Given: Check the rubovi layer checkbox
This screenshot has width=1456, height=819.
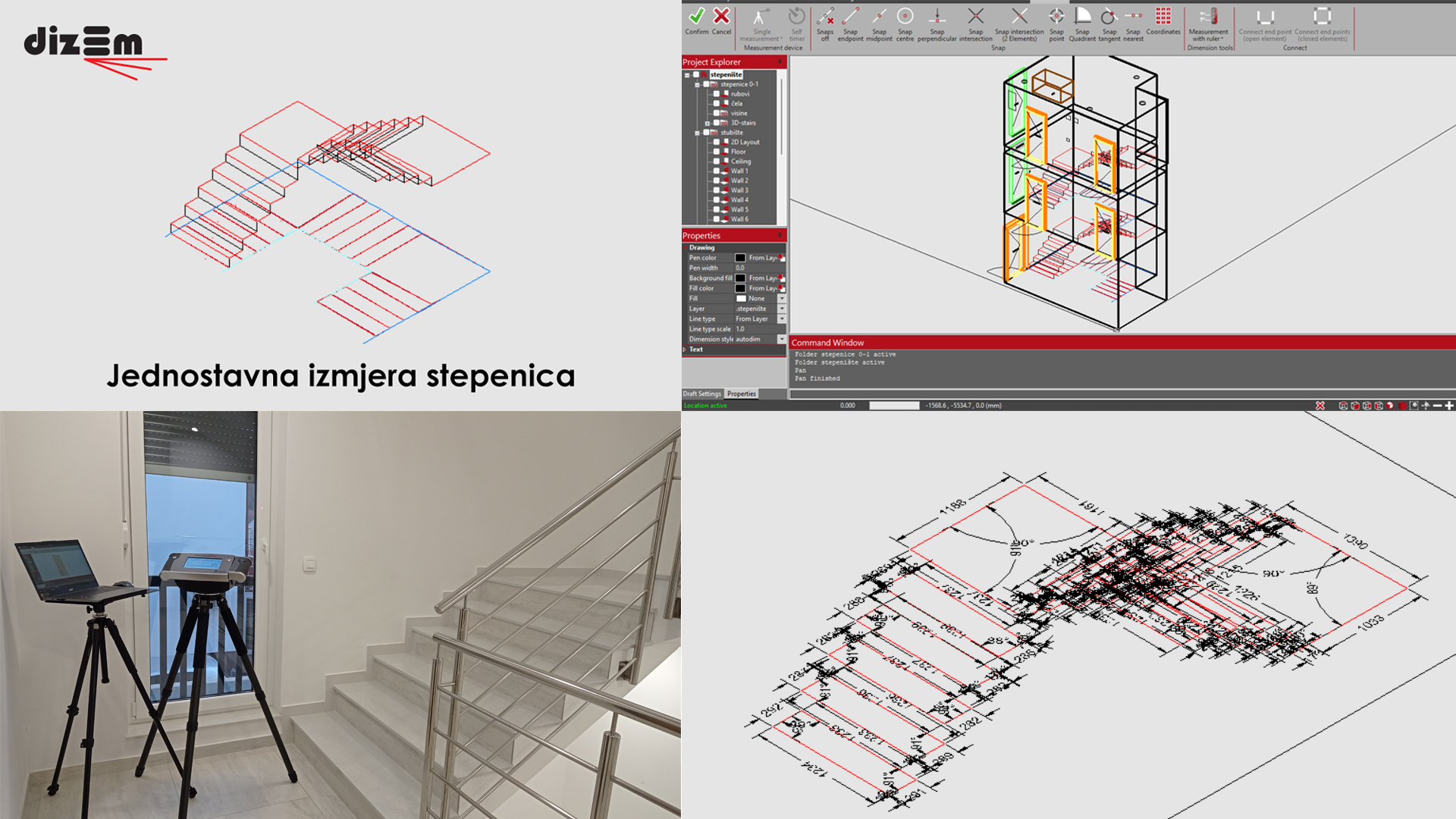Looking at the screenshot, I should coord(717,94).
